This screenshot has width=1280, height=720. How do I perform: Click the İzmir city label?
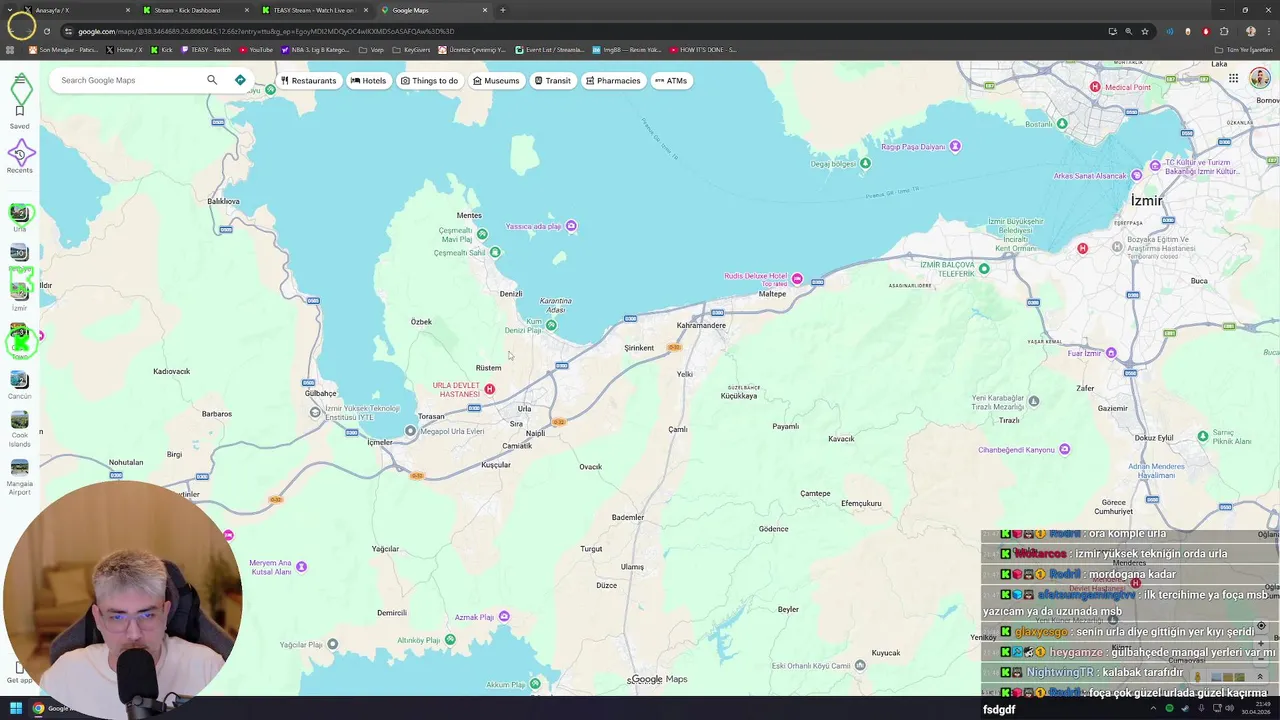(1146, 201)
